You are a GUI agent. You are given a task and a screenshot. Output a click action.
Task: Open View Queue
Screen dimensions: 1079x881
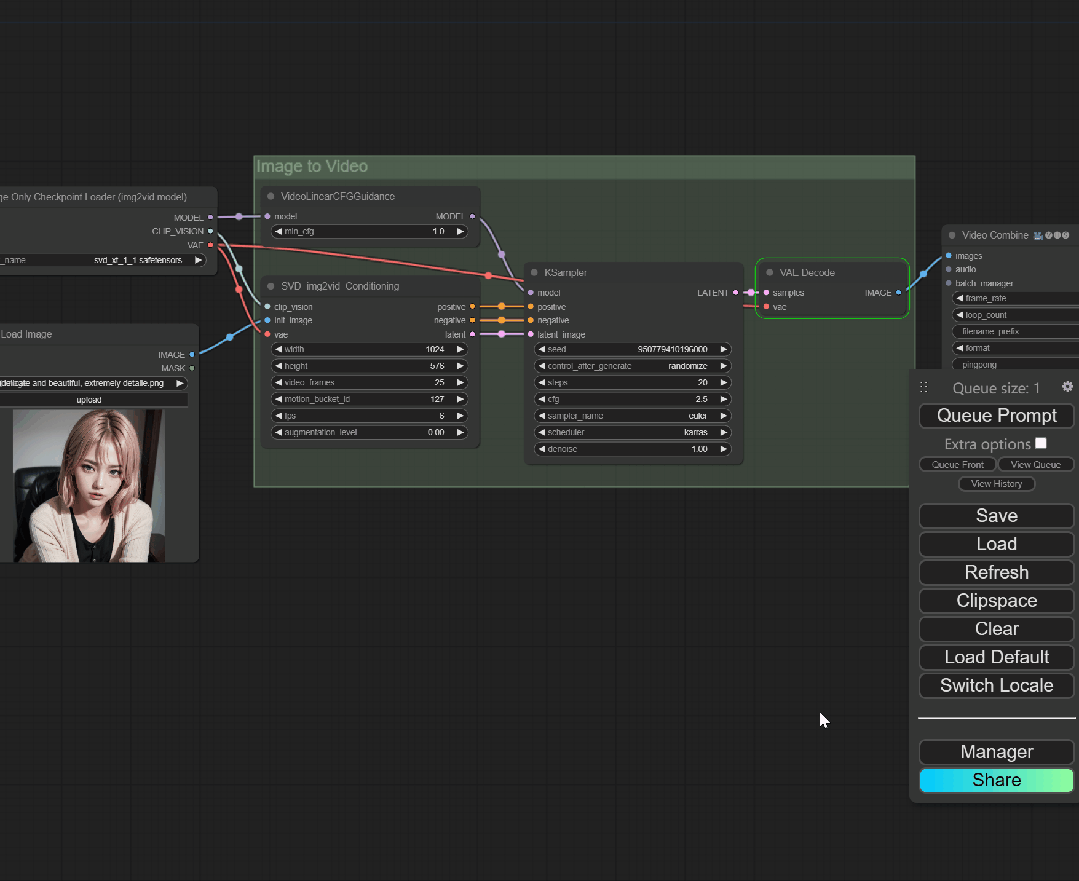coord(1036,465)
